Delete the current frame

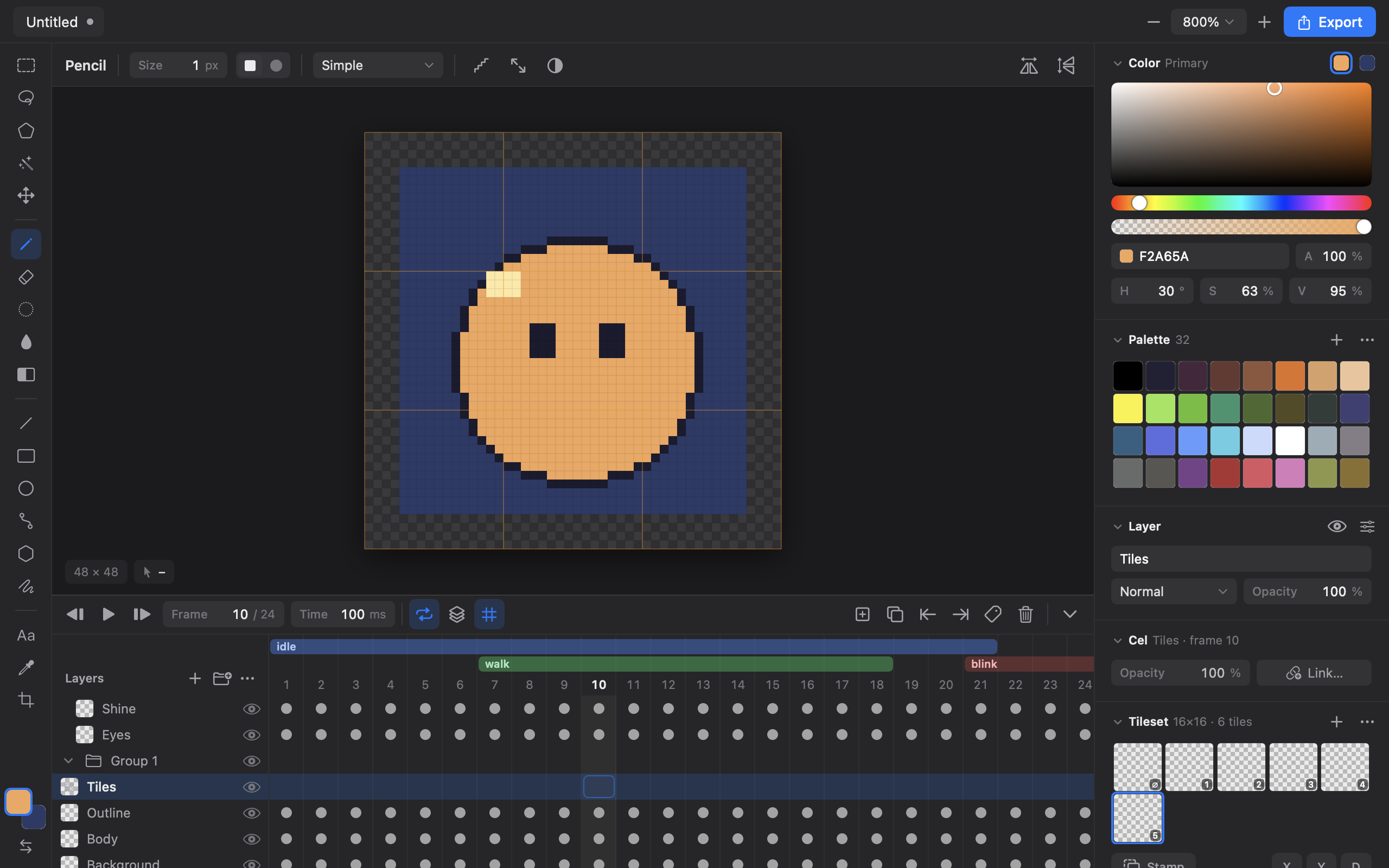pyautogui.click(x=1025, y=614)
